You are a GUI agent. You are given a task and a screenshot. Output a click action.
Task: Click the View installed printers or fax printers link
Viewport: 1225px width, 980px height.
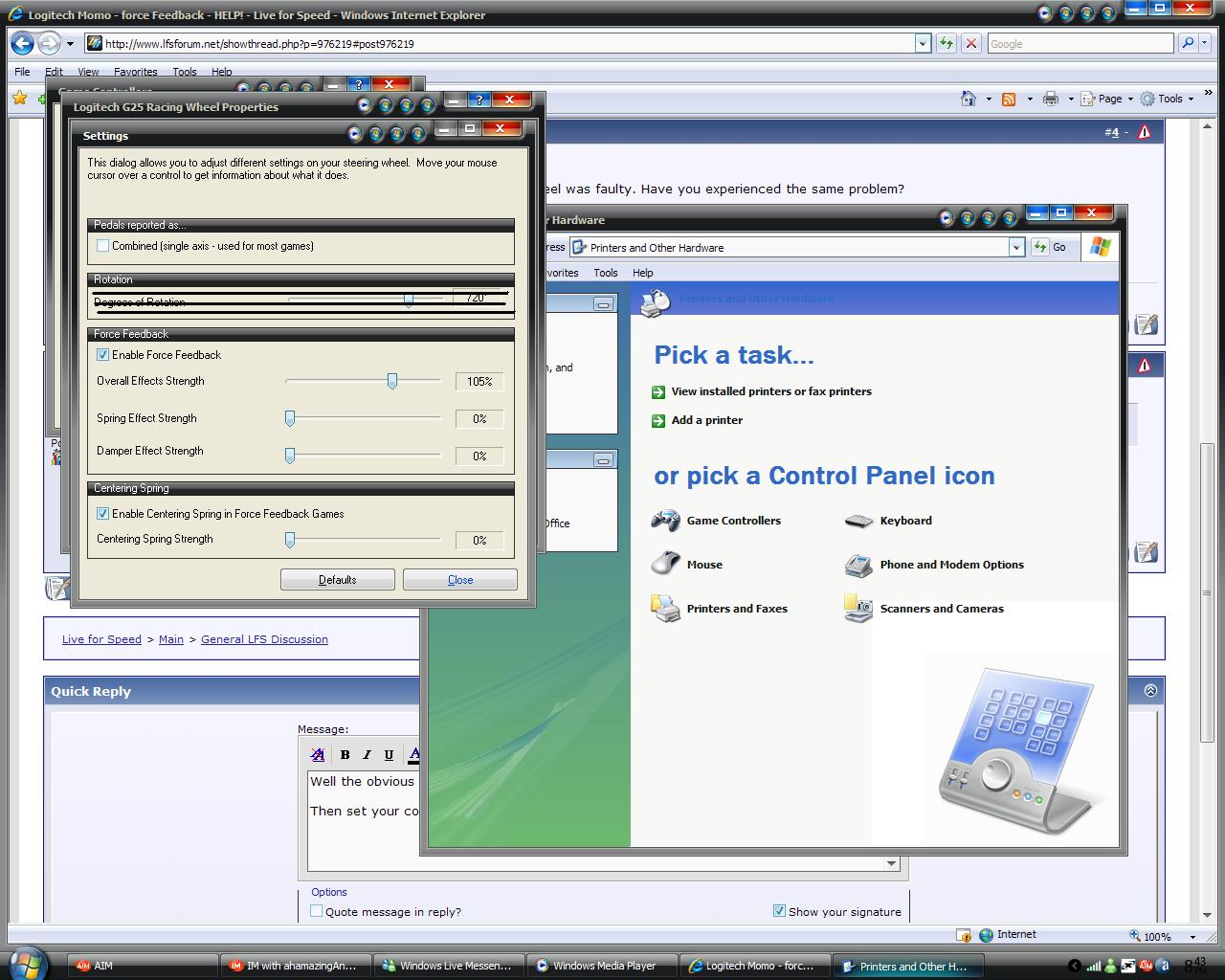coord(771,391)
